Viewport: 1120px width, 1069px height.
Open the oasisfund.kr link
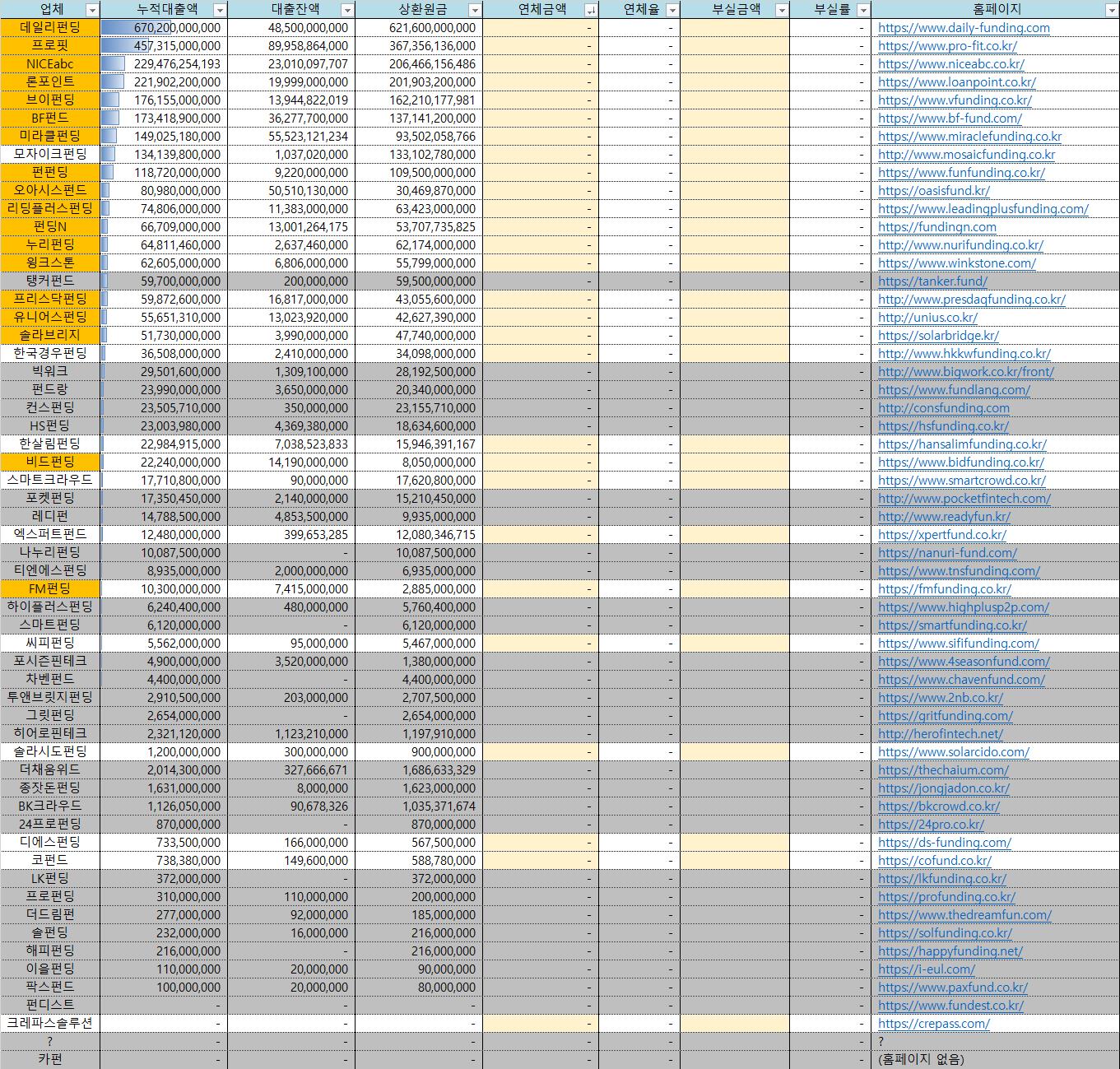[934, 191]
